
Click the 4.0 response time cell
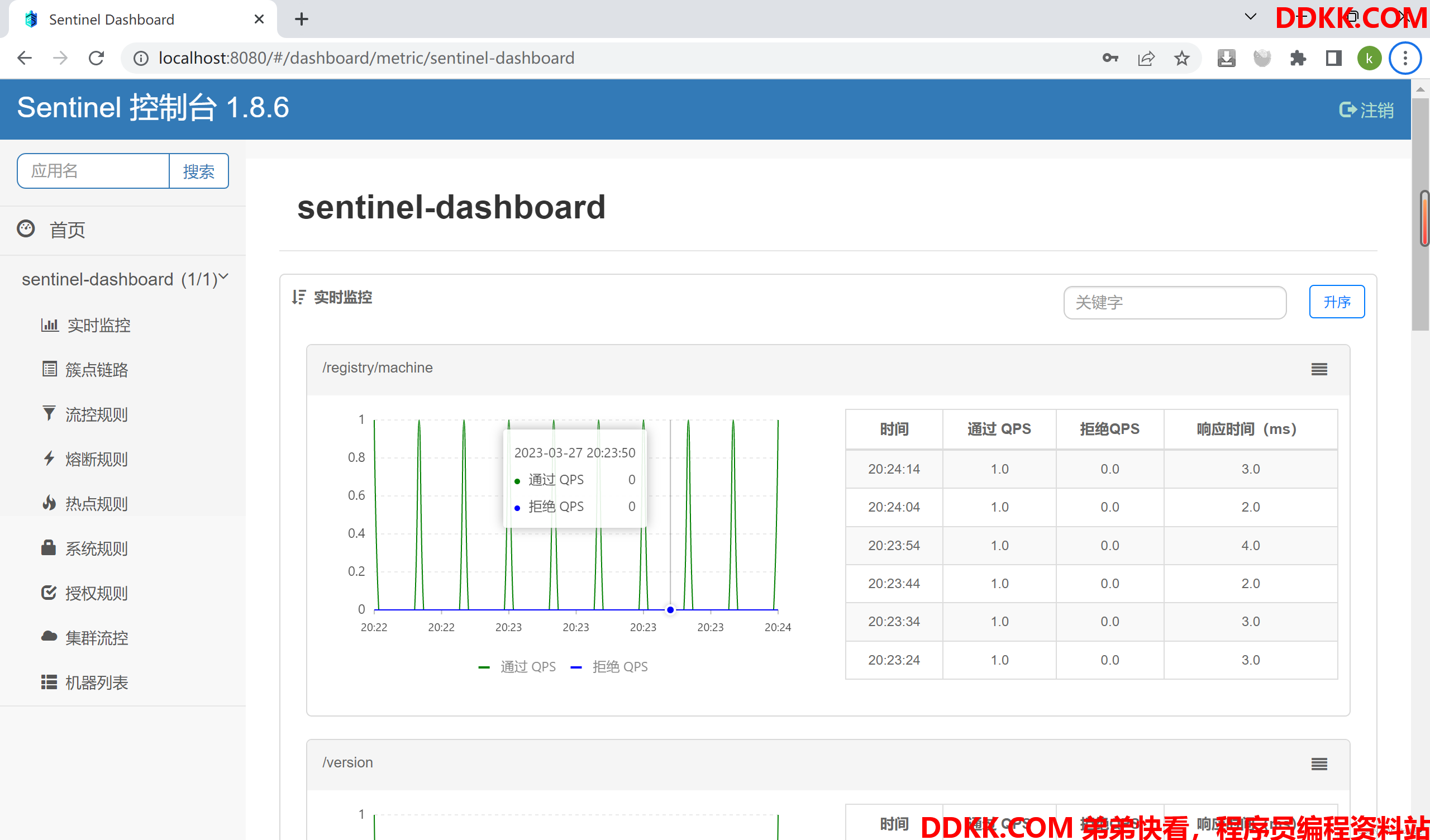pyautogui.click(x=1251, y=546)
